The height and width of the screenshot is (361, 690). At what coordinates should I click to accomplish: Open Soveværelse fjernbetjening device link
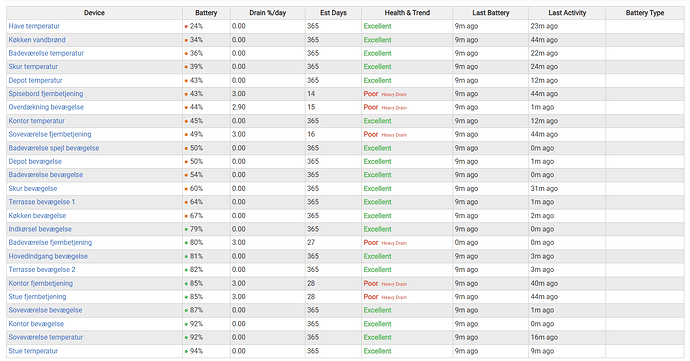pyautogui.click(x=50, y=134)
